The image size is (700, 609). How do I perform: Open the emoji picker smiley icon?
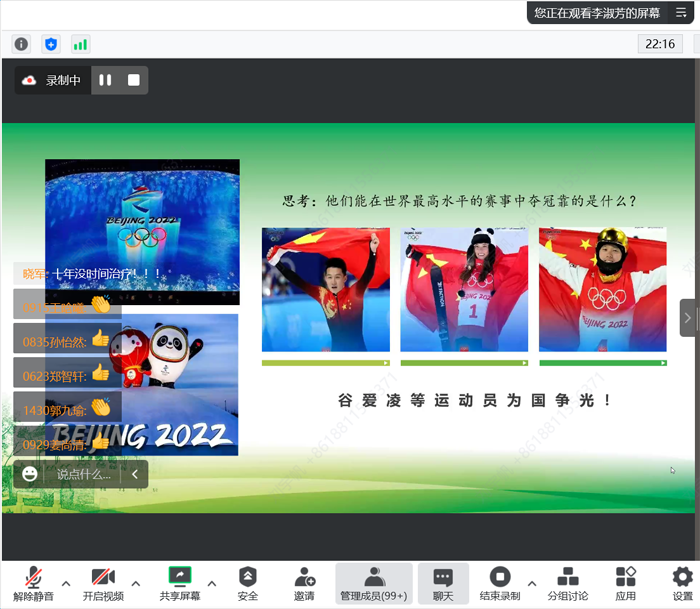click(x=29, y=474)
